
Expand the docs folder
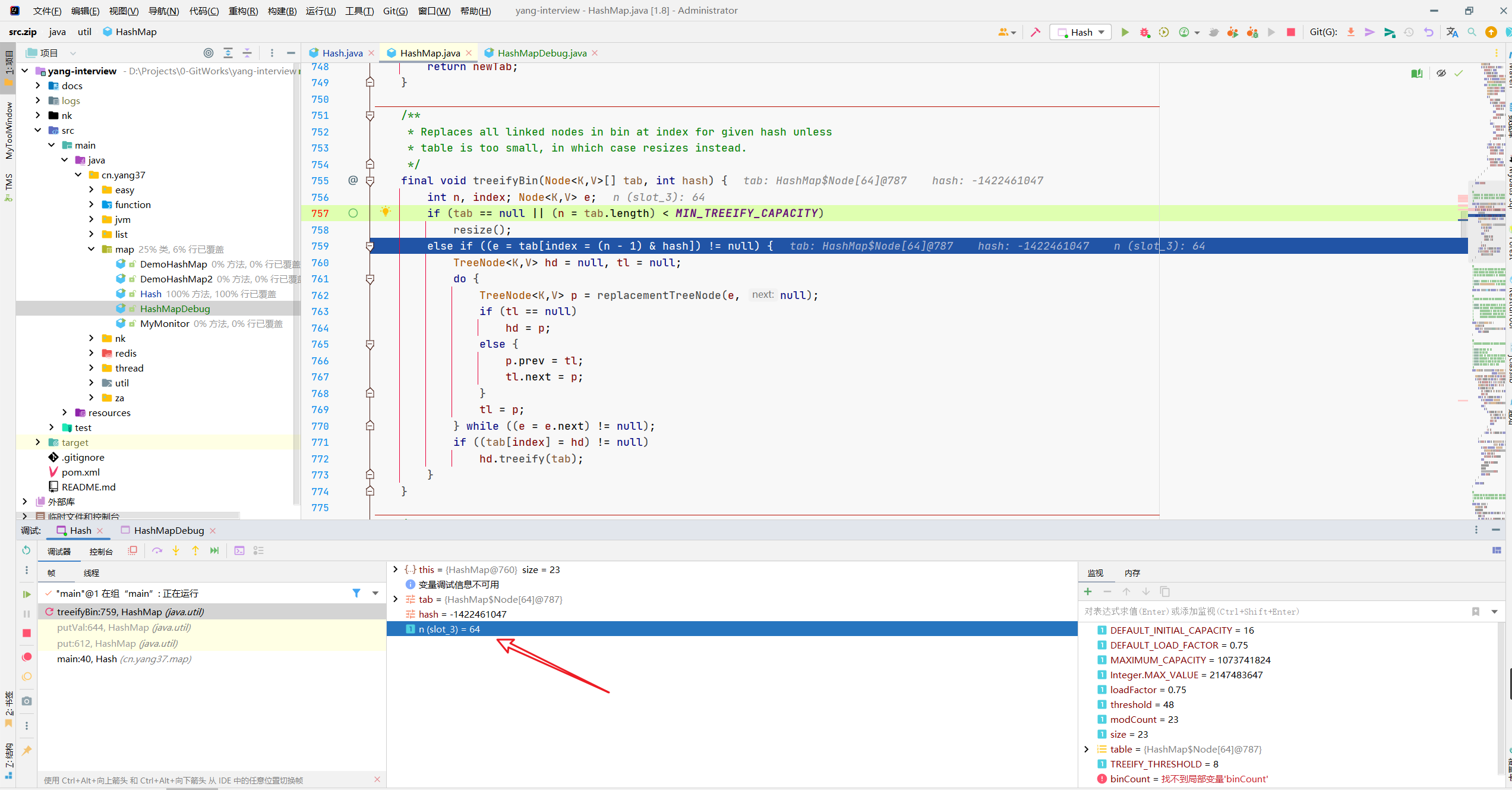[x=38, y=86]
